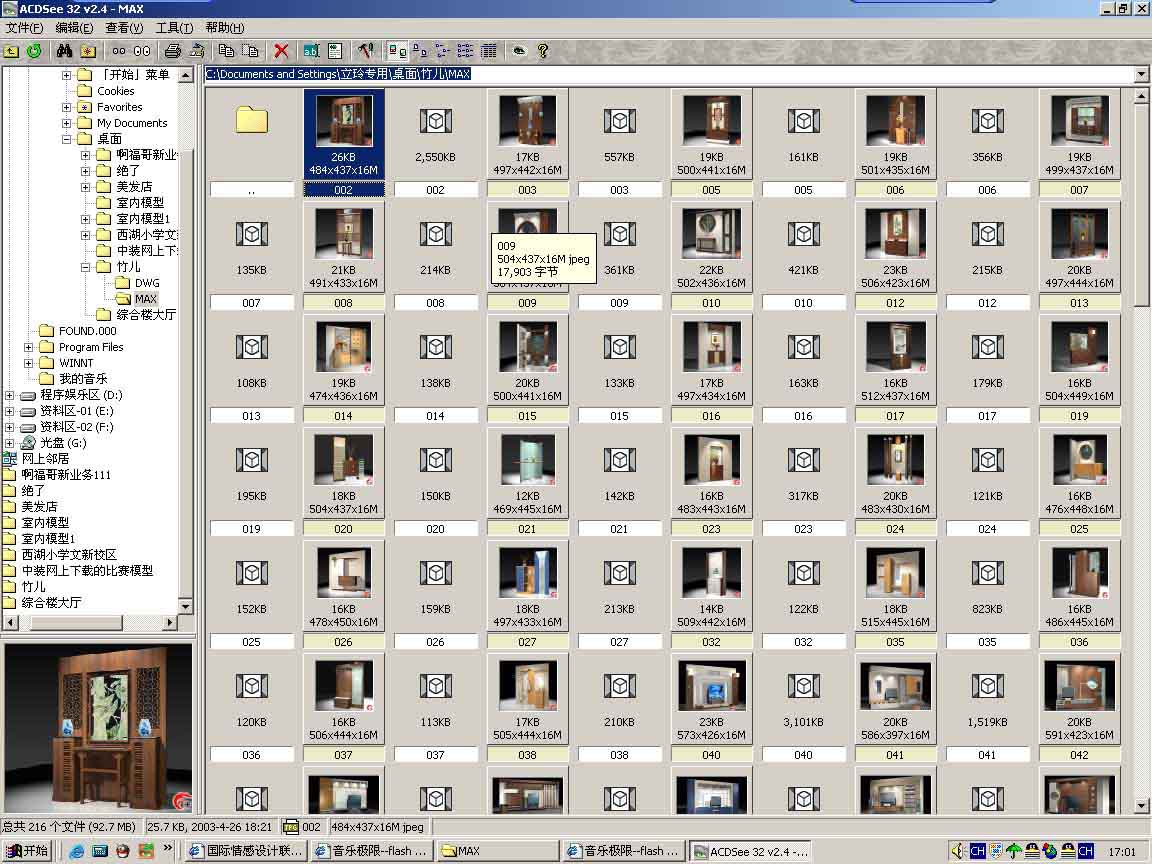Rename file with the a.b toolbar icon
The height and width of the screenshot is (864, 1152).
(x=312, y=51)
